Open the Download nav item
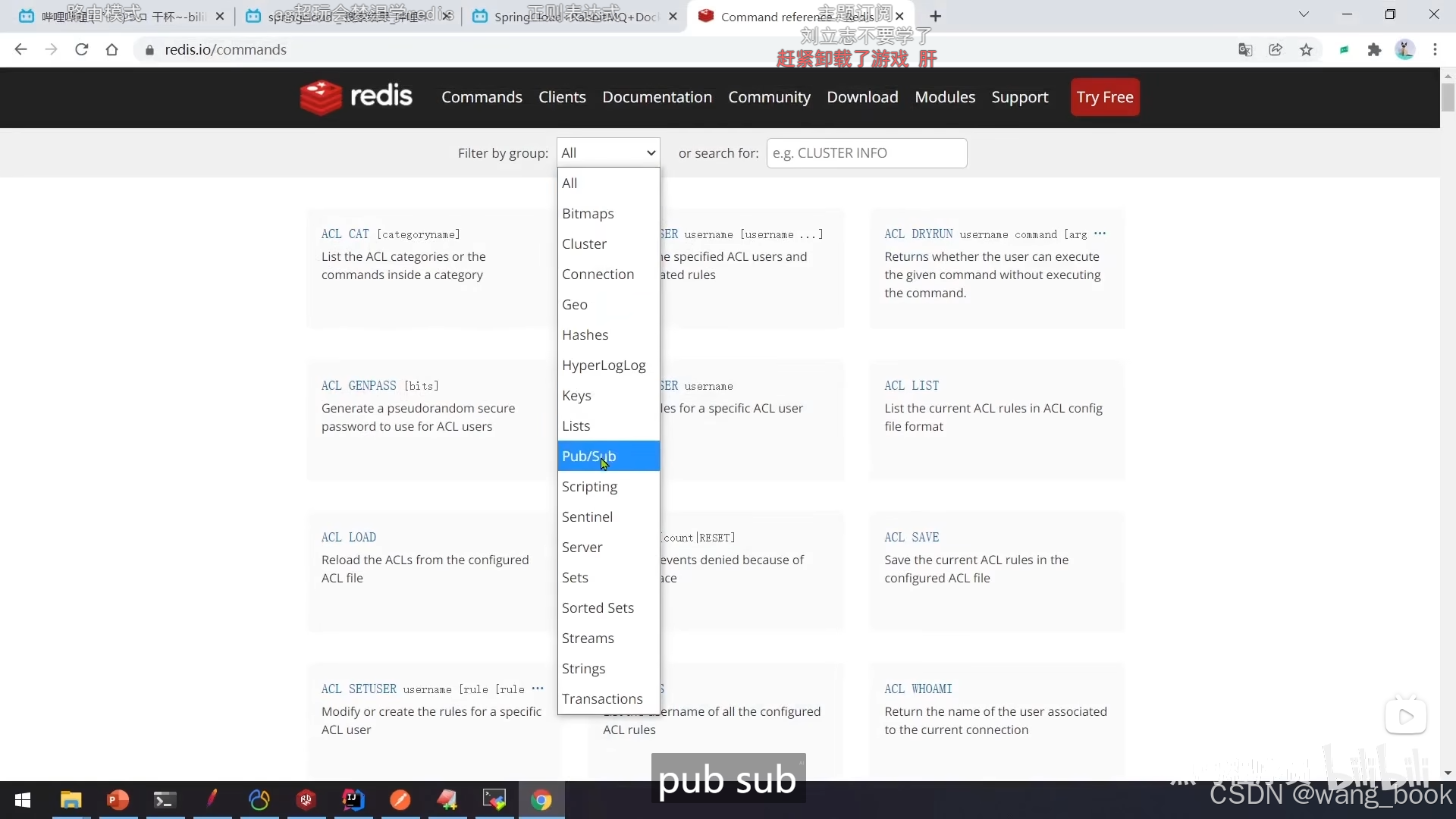The image size is (1456, 819). click(x=862, y=97)
